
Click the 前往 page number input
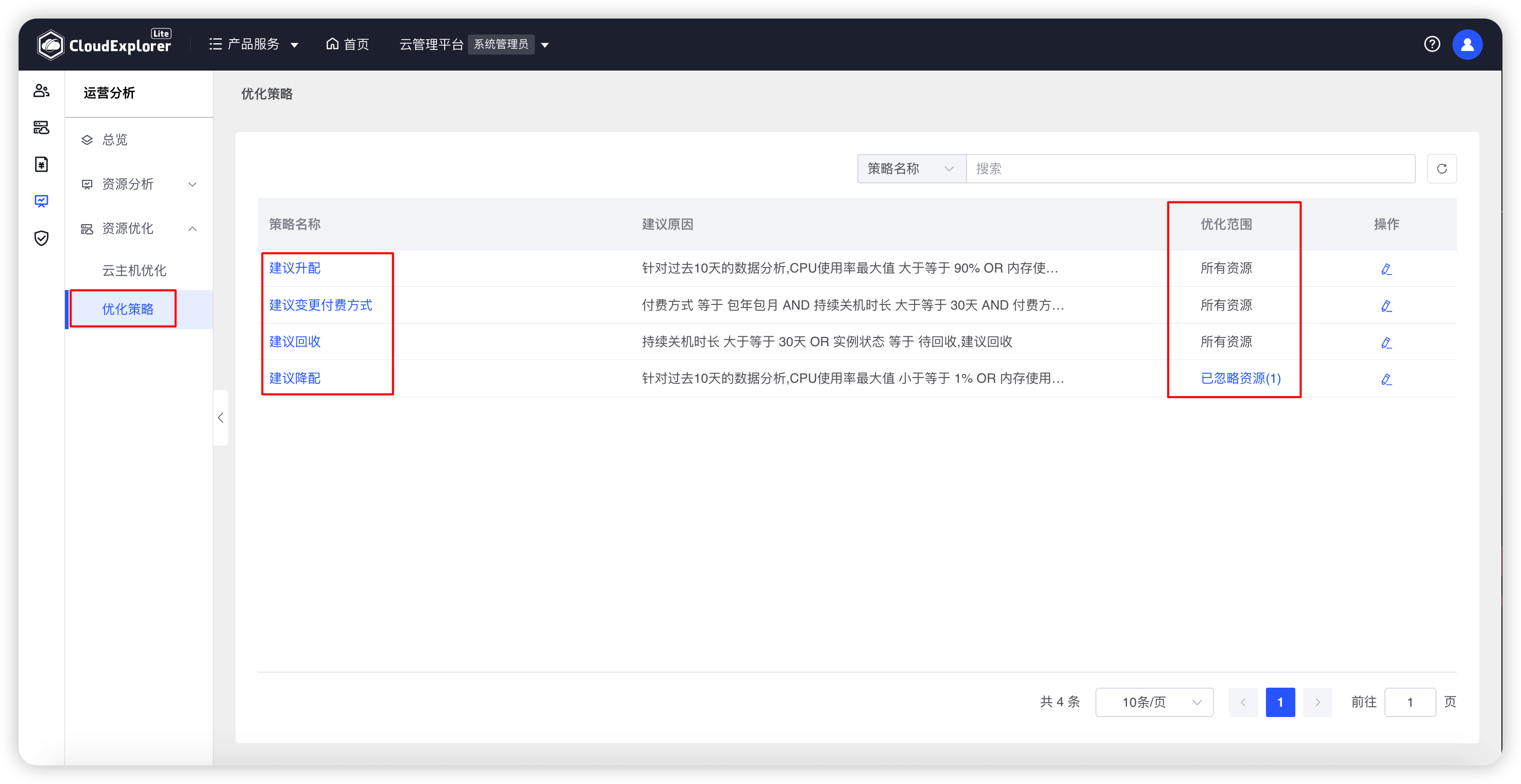1410,702
